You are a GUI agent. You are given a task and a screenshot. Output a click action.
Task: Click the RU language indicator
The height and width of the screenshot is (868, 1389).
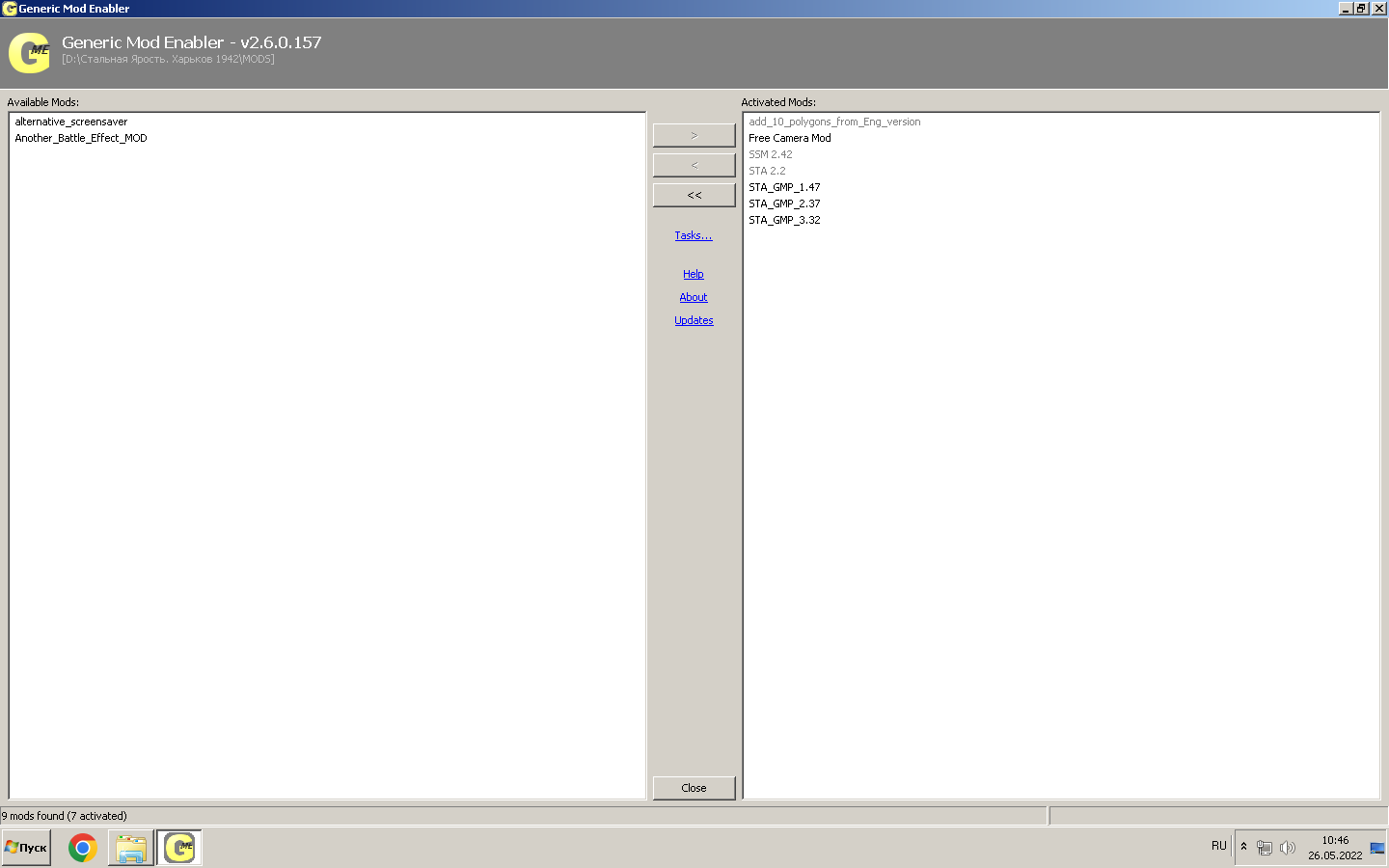pyautogui.click(x=1219, y=846)
